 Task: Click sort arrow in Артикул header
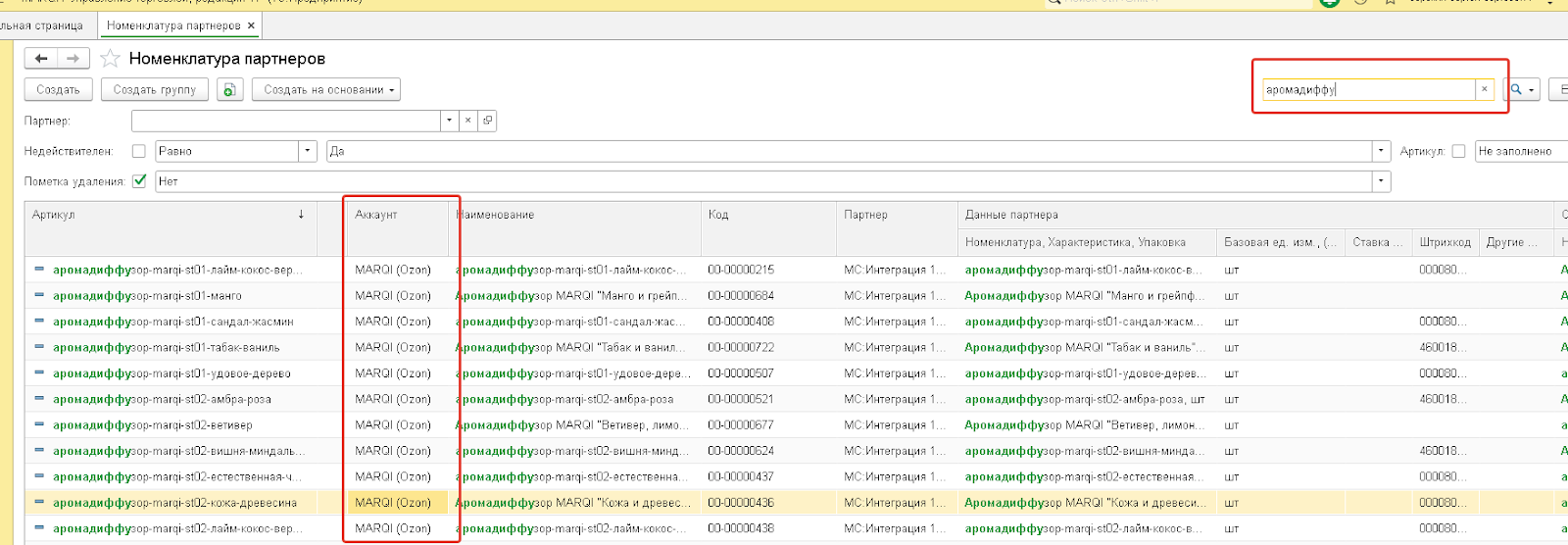coord(301,214)
